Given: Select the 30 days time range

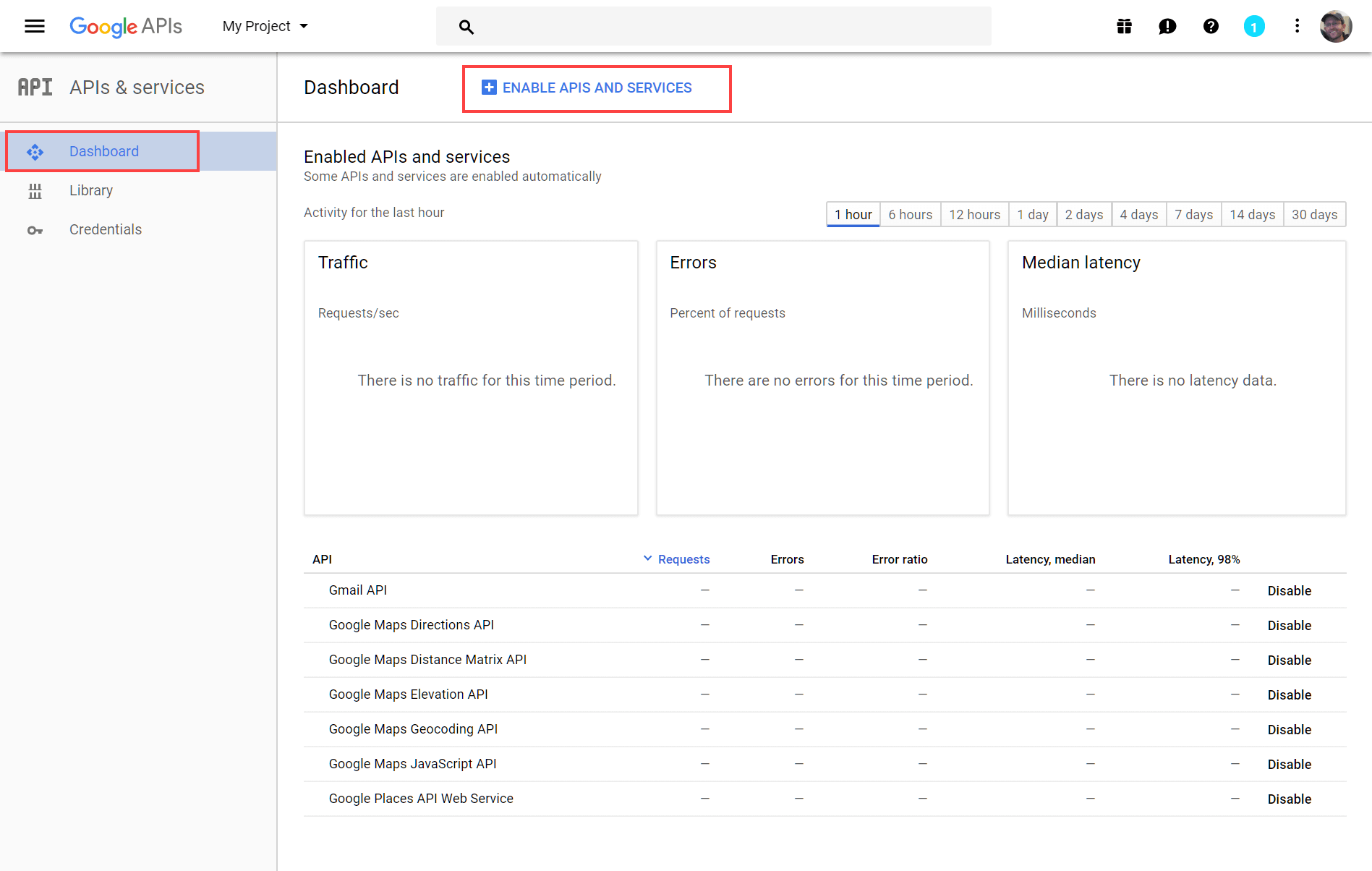Looking at the screenshot, I should 1315,215.
